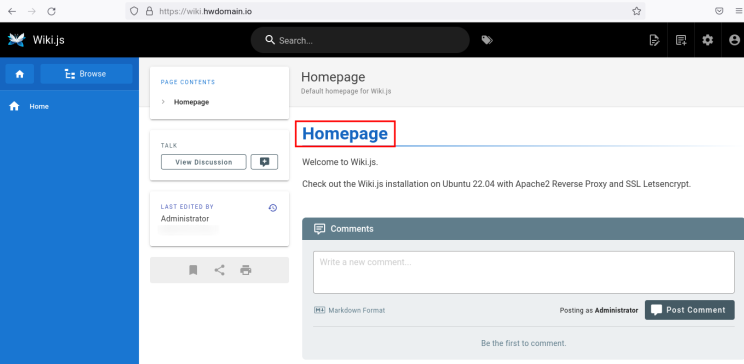Click the share page icon
Screen dimensions: 744x364
pos(219,270)
